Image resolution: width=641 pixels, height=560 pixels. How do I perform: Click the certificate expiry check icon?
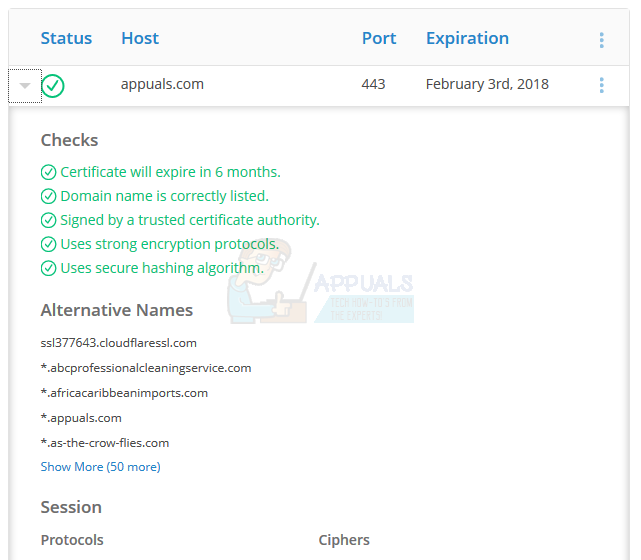[x=48, y=172]
